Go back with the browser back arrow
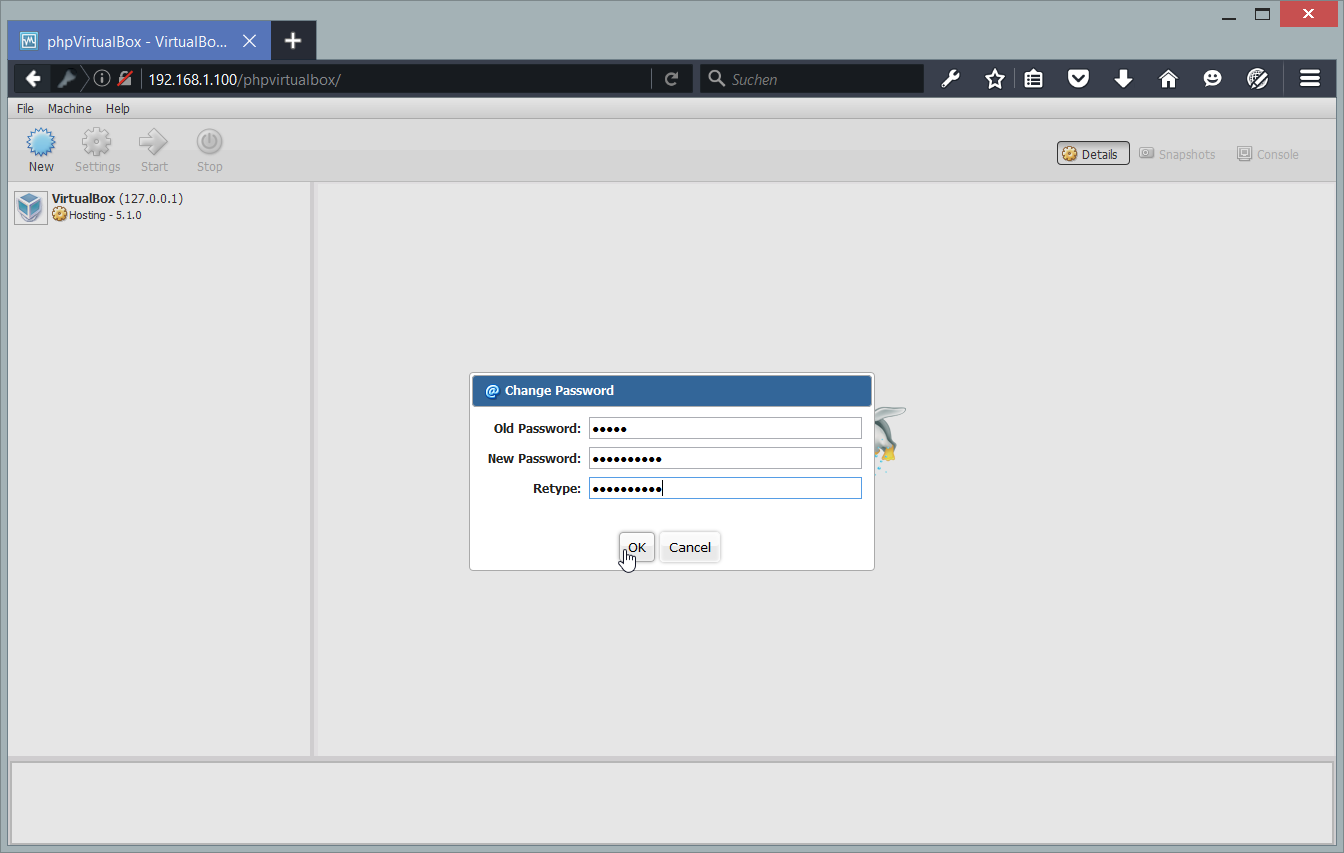 pos(33,79)
